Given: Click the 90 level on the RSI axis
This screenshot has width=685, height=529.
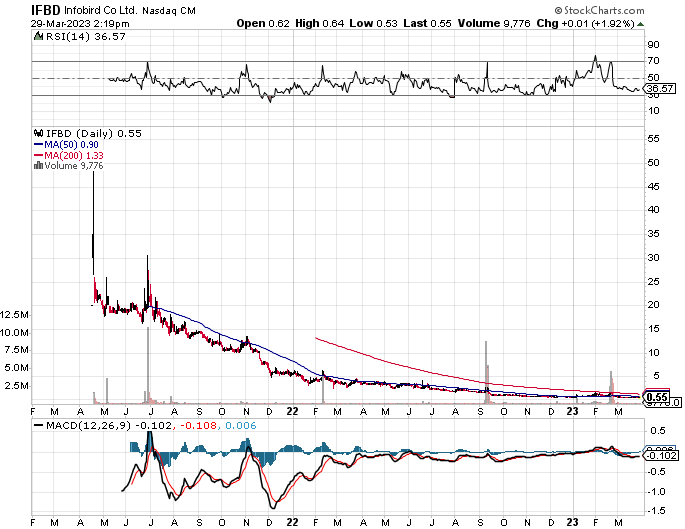Looking at the screenshot, I should (654, 45).
